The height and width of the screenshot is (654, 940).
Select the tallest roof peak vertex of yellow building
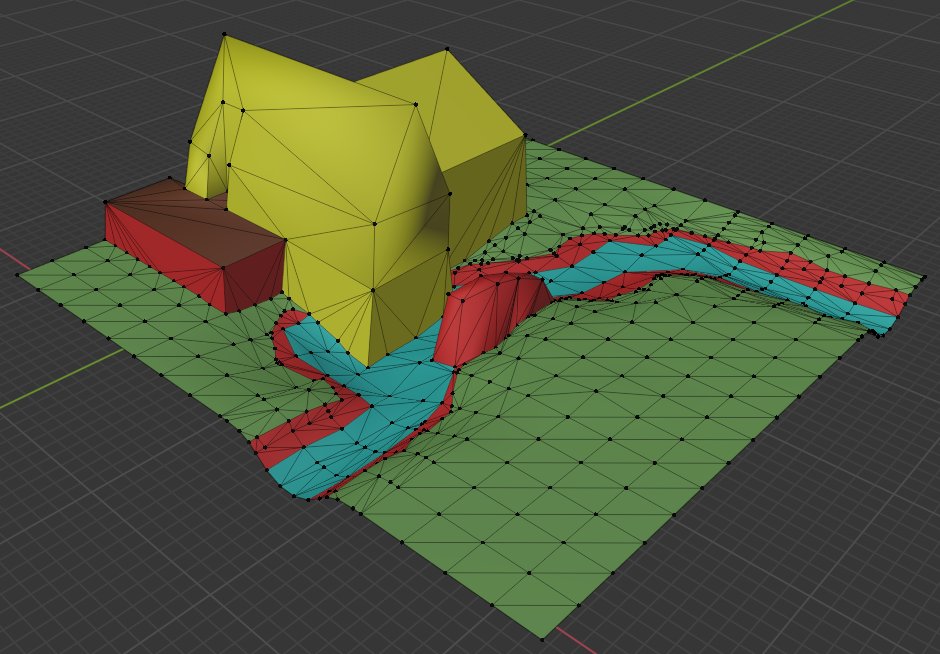click(x=224, y=35)
